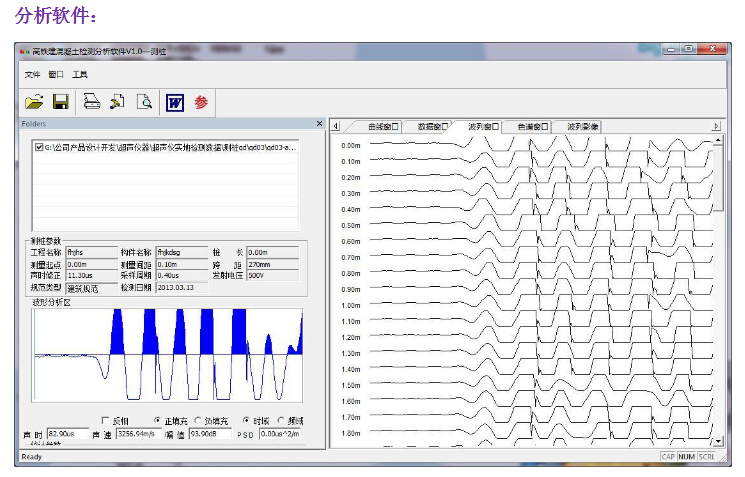Click the save floppy disk icon

(x=60, y=102)
